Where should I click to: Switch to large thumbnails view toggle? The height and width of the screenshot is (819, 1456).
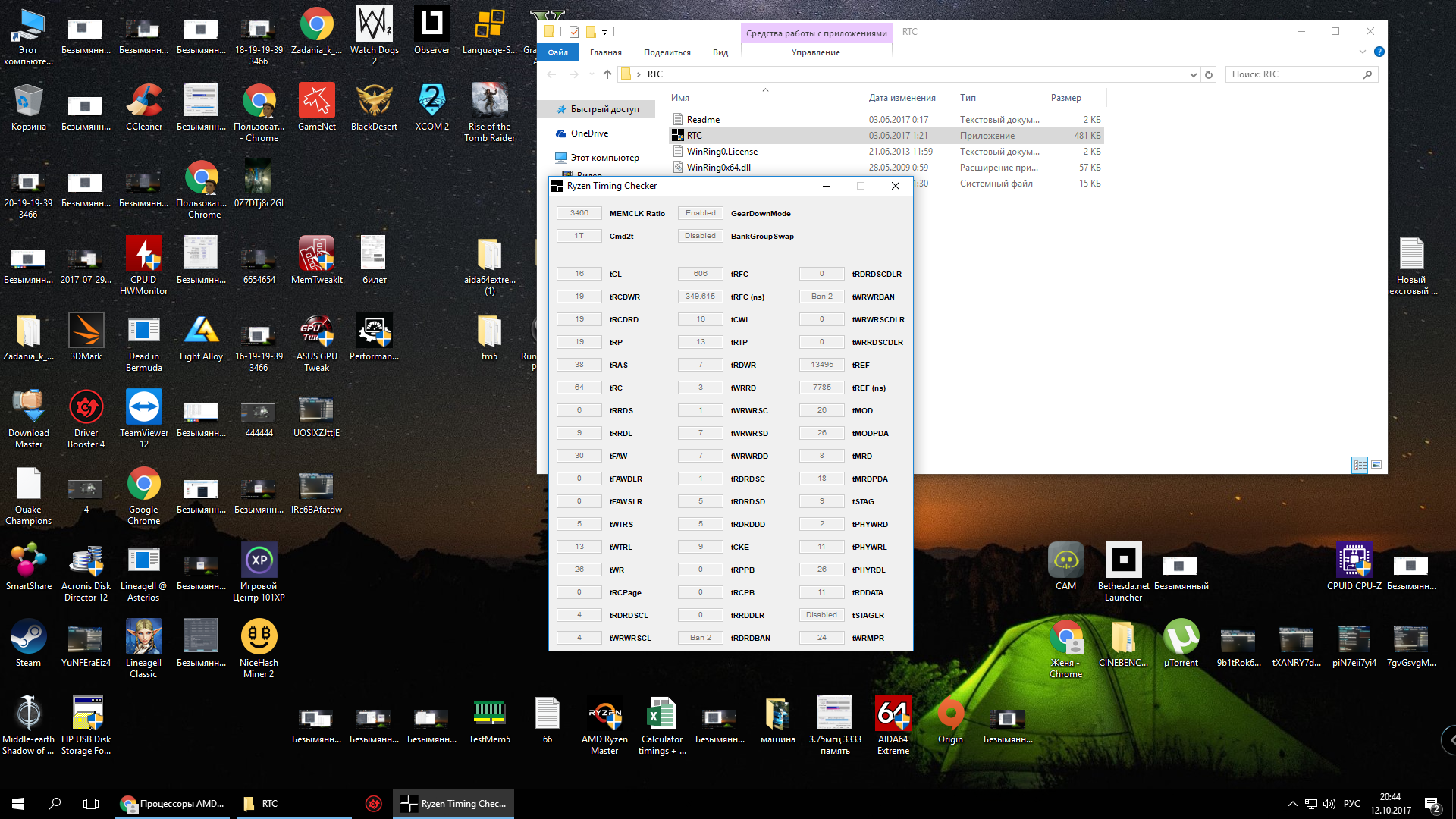[x=1376, y=465]
